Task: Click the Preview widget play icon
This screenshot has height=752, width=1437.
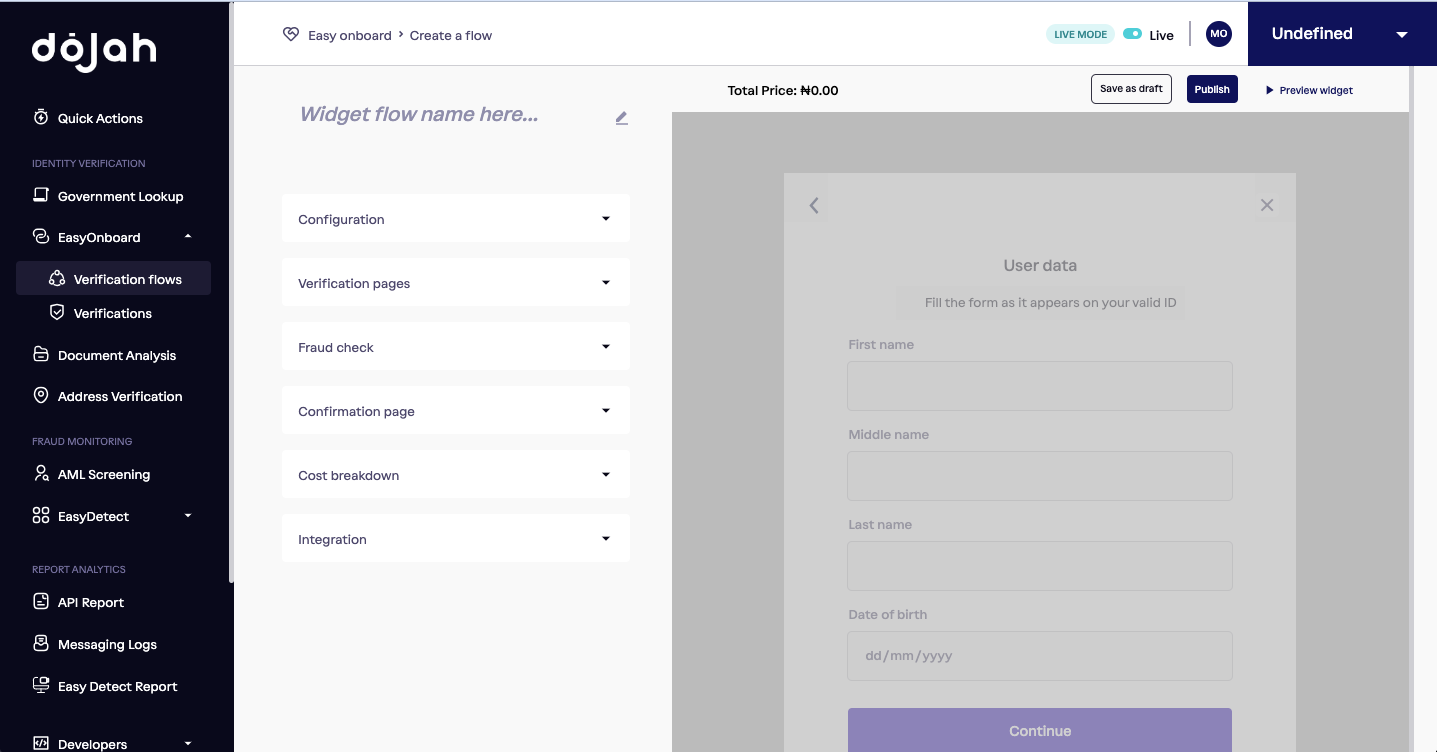Action: click(1270, 90)
